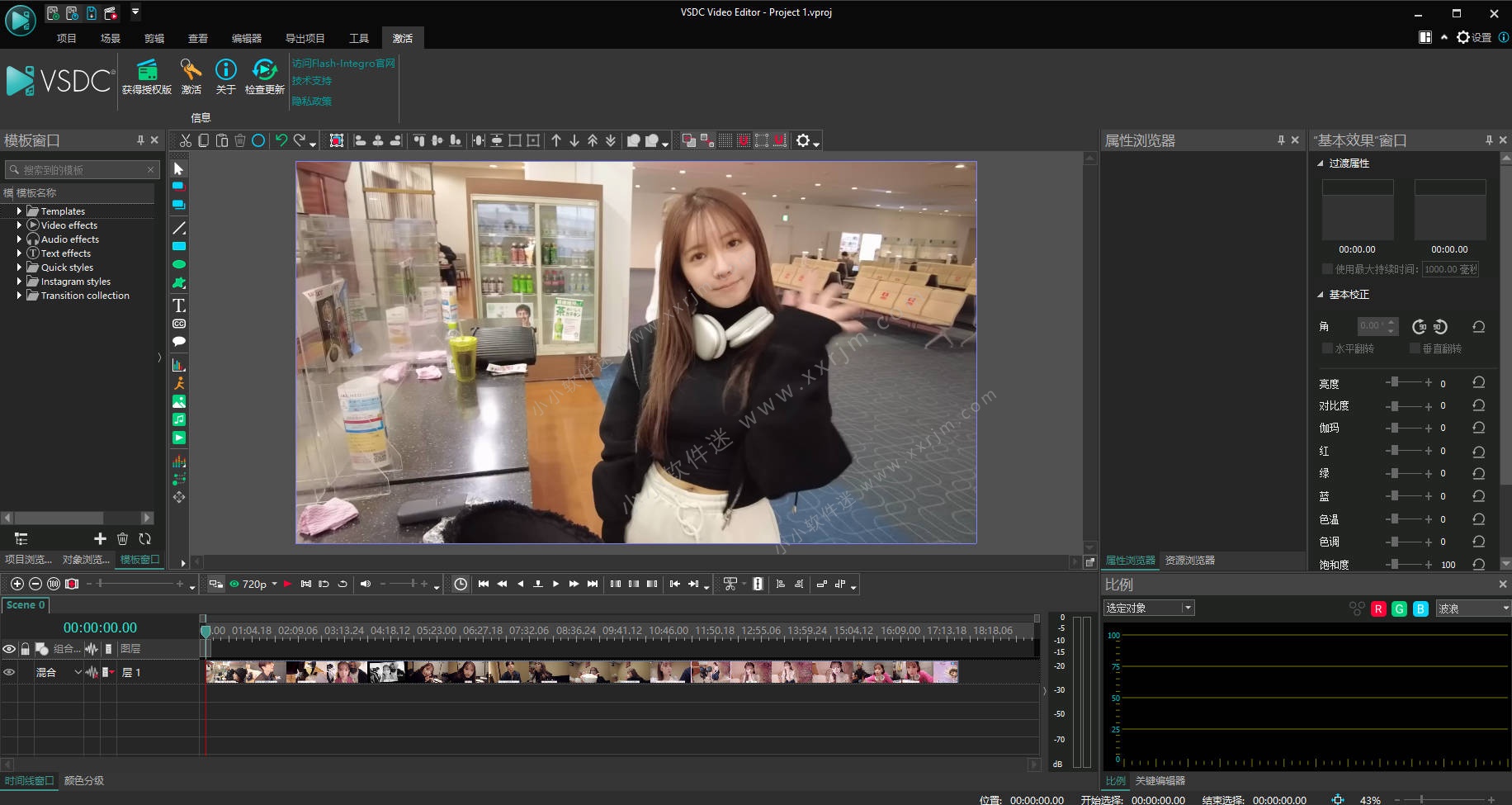This screenshot has height=805, width=1512.
Task: Enable the horizontal flip checkbox
Action: (x=1327, y=348)
